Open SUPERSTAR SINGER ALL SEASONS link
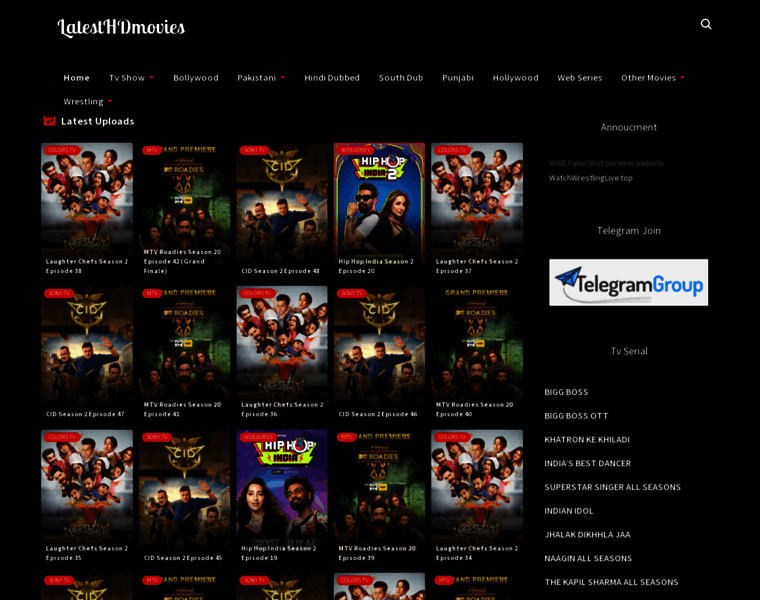This screenshot has width=760, height=600. pos(612,487)
